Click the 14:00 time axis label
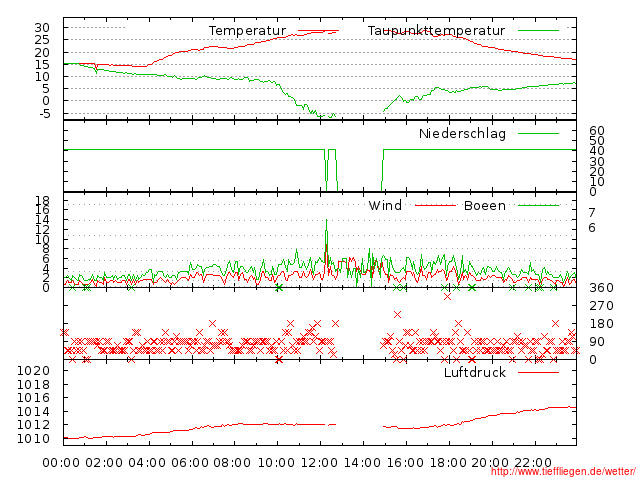Screen dimensions: 640x480 pos(362,463)
